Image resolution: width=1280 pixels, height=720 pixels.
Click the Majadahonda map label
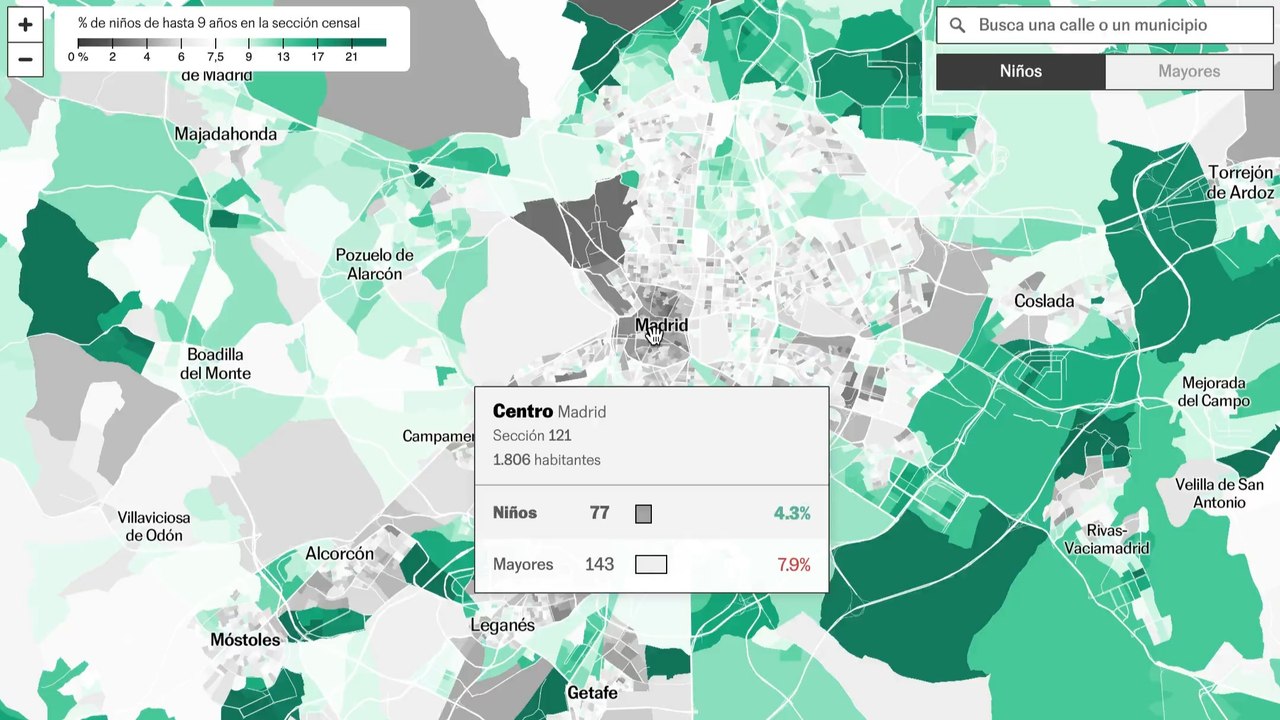[226, 134]
